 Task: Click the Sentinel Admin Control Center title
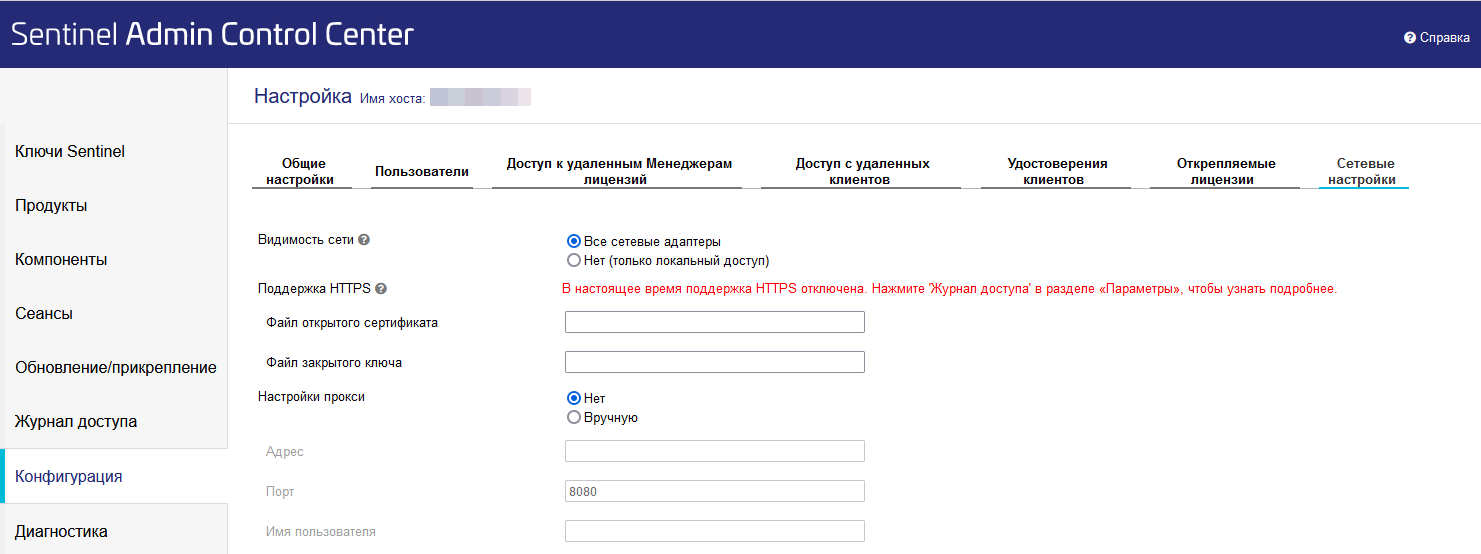(x=212, y=35)
